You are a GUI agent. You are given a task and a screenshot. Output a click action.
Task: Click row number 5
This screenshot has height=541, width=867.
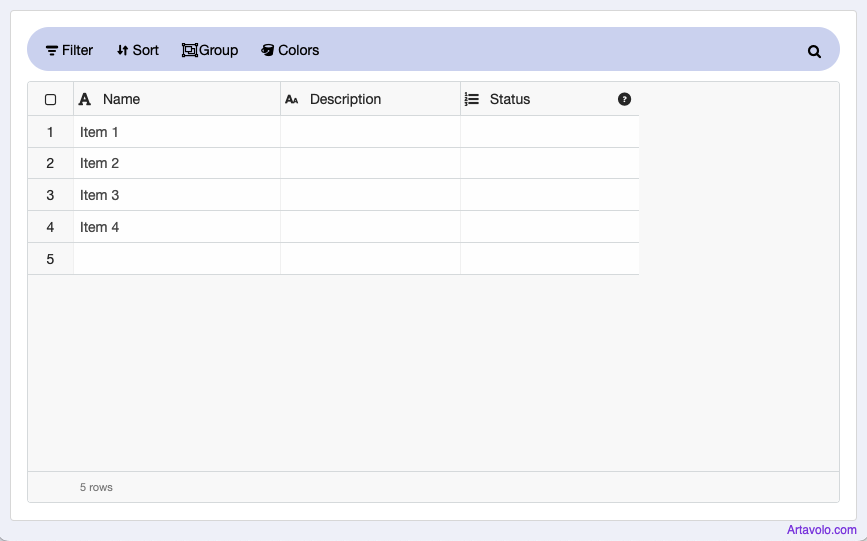pos(50,259)
